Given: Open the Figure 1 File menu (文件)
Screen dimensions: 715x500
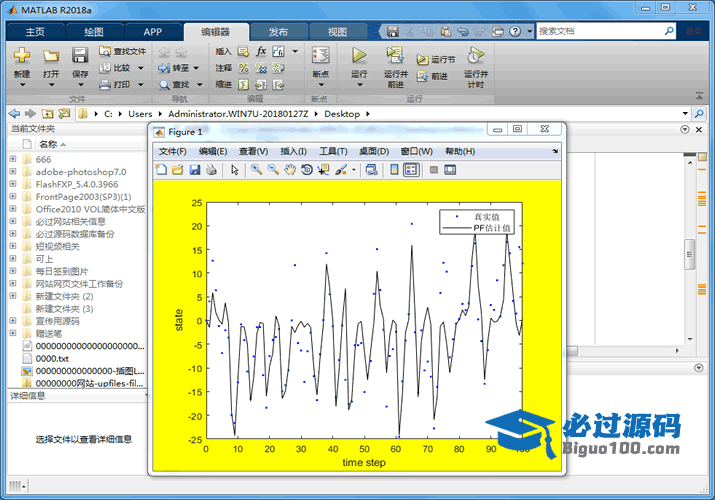Looking at the screenshot, I should (172, 151).
